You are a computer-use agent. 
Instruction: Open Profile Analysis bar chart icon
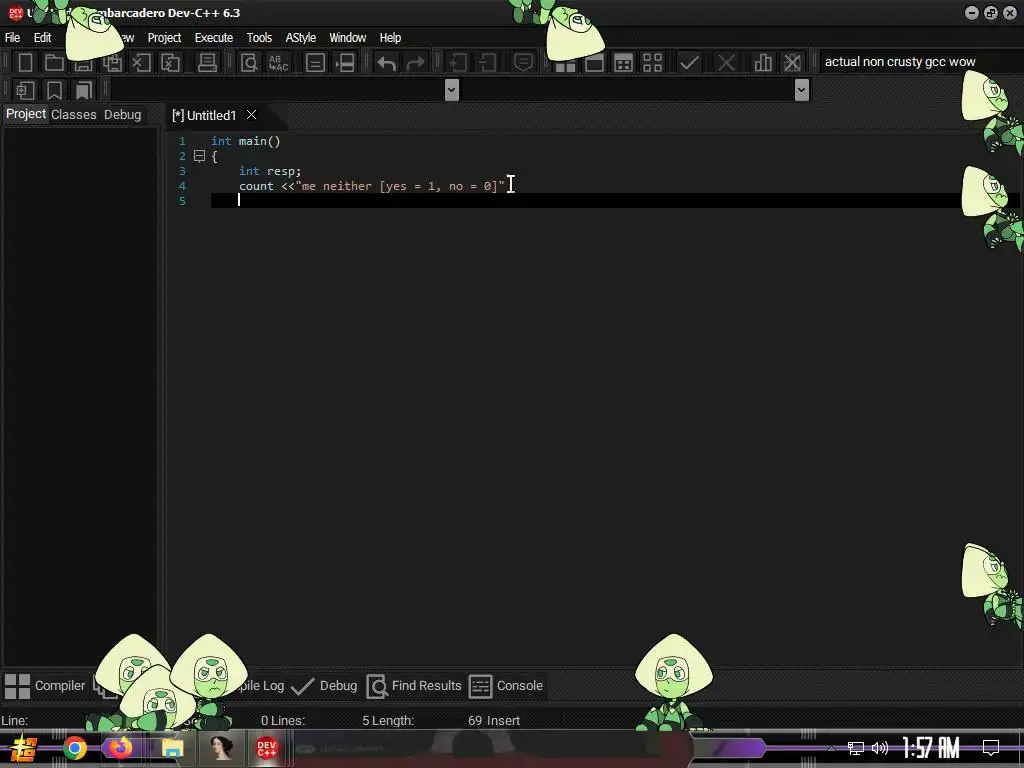coord(762,63)
